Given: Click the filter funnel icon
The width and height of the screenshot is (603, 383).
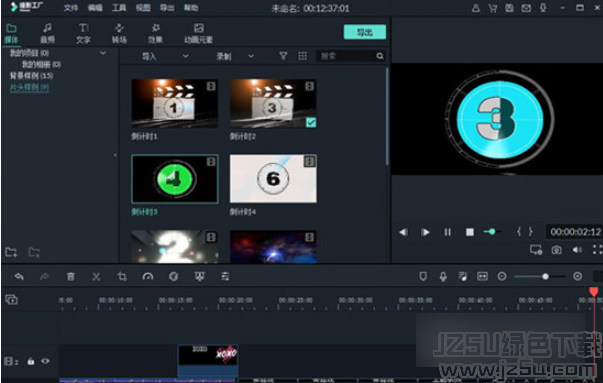Looking at the screenshot, I should (283, 56).
